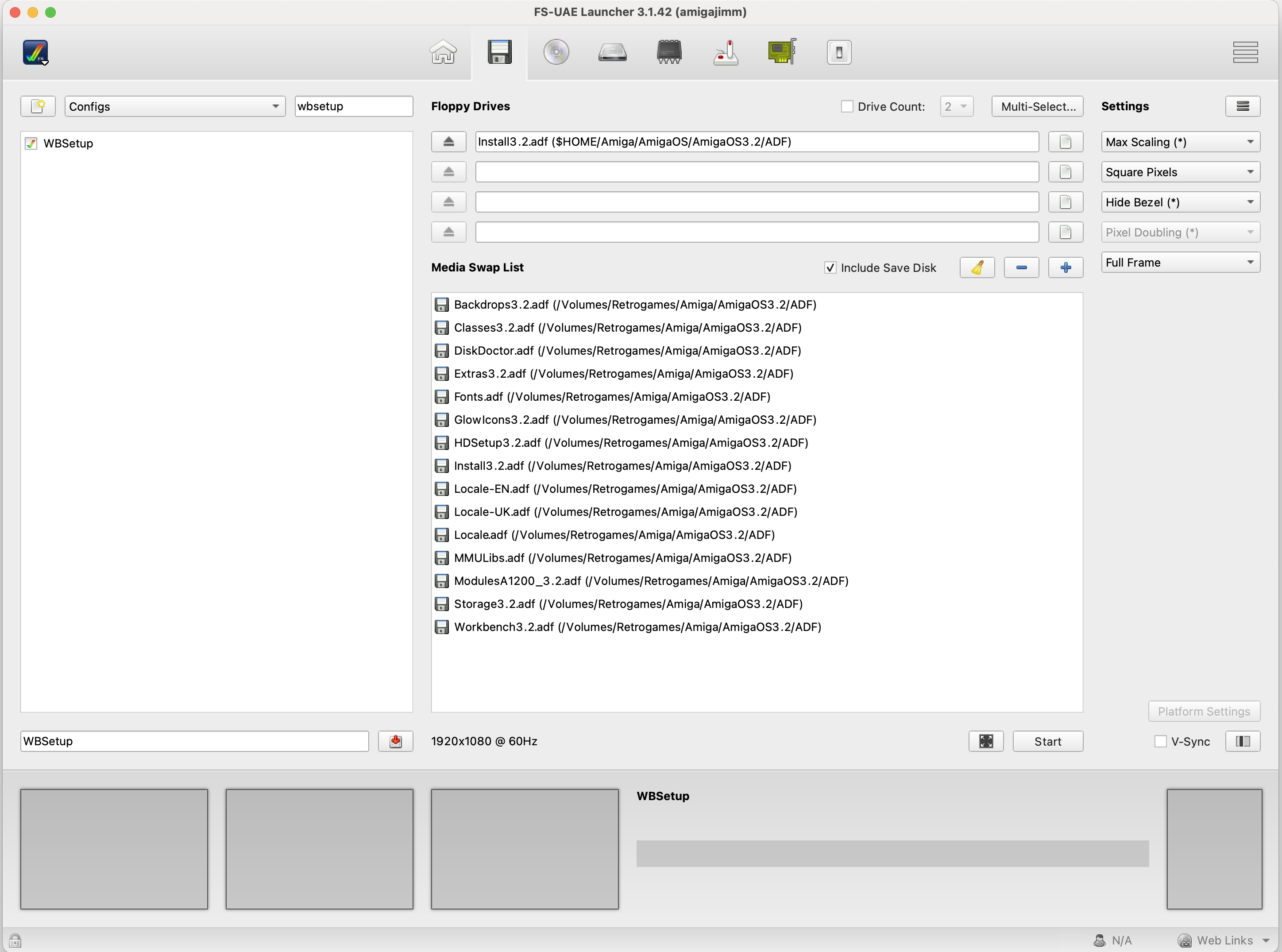This screenshot has width=1282, height=952.
Task: Add a disk with the plus icon
Action: [x=1065, y=267]
